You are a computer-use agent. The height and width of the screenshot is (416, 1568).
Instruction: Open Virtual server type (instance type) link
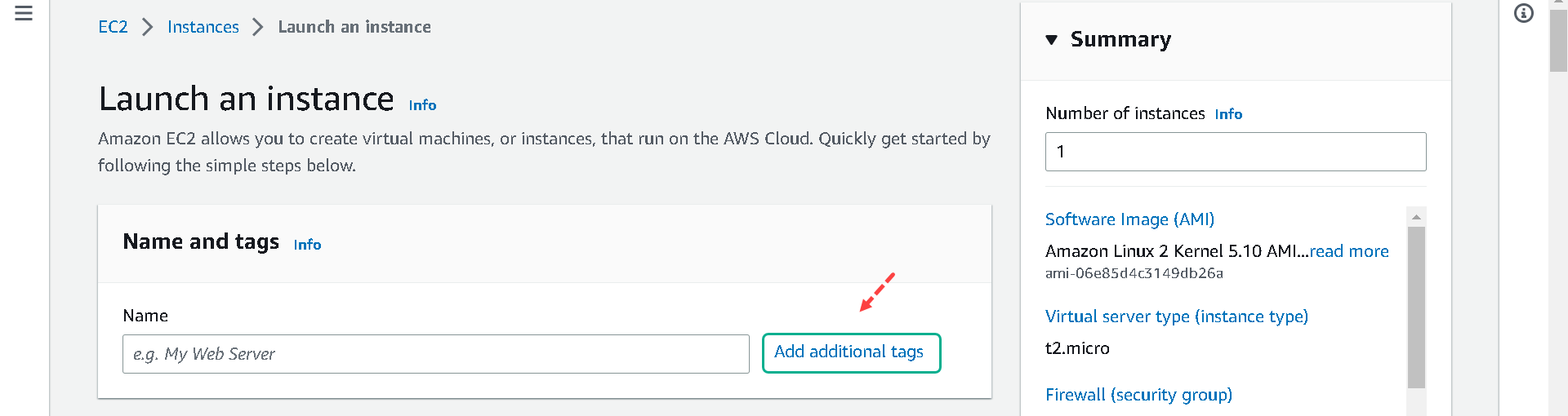click(x=1177, y=316)
